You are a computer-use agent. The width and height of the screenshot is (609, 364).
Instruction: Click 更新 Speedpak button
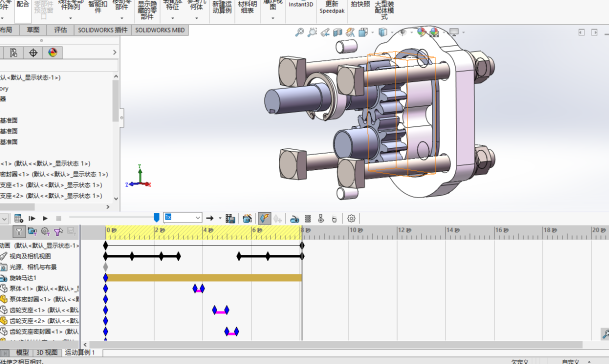pos(332,8)
